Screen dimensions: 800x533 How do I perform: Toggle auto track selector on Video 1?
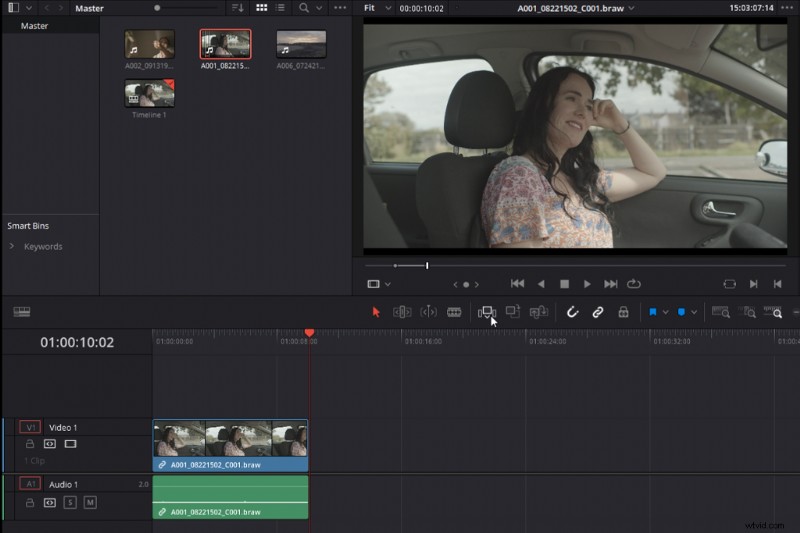point(49,444)
